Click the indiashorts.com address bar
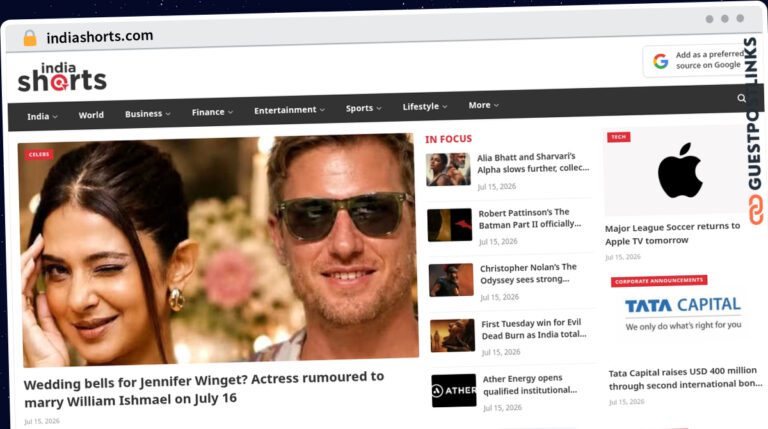Image resolution: width=768 pixels, height=429 pixels. click(99, 37)
